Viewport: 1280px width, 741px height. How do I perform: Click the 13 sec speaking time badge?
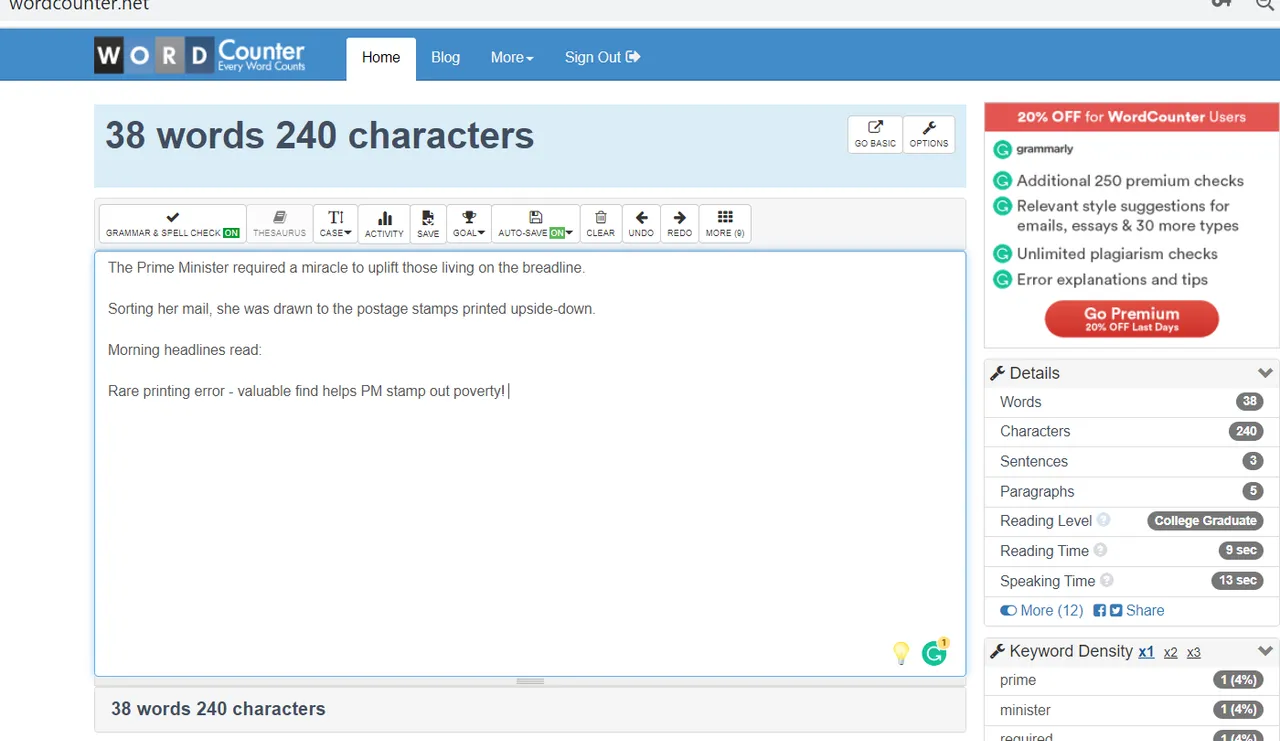coord(1237,581)
